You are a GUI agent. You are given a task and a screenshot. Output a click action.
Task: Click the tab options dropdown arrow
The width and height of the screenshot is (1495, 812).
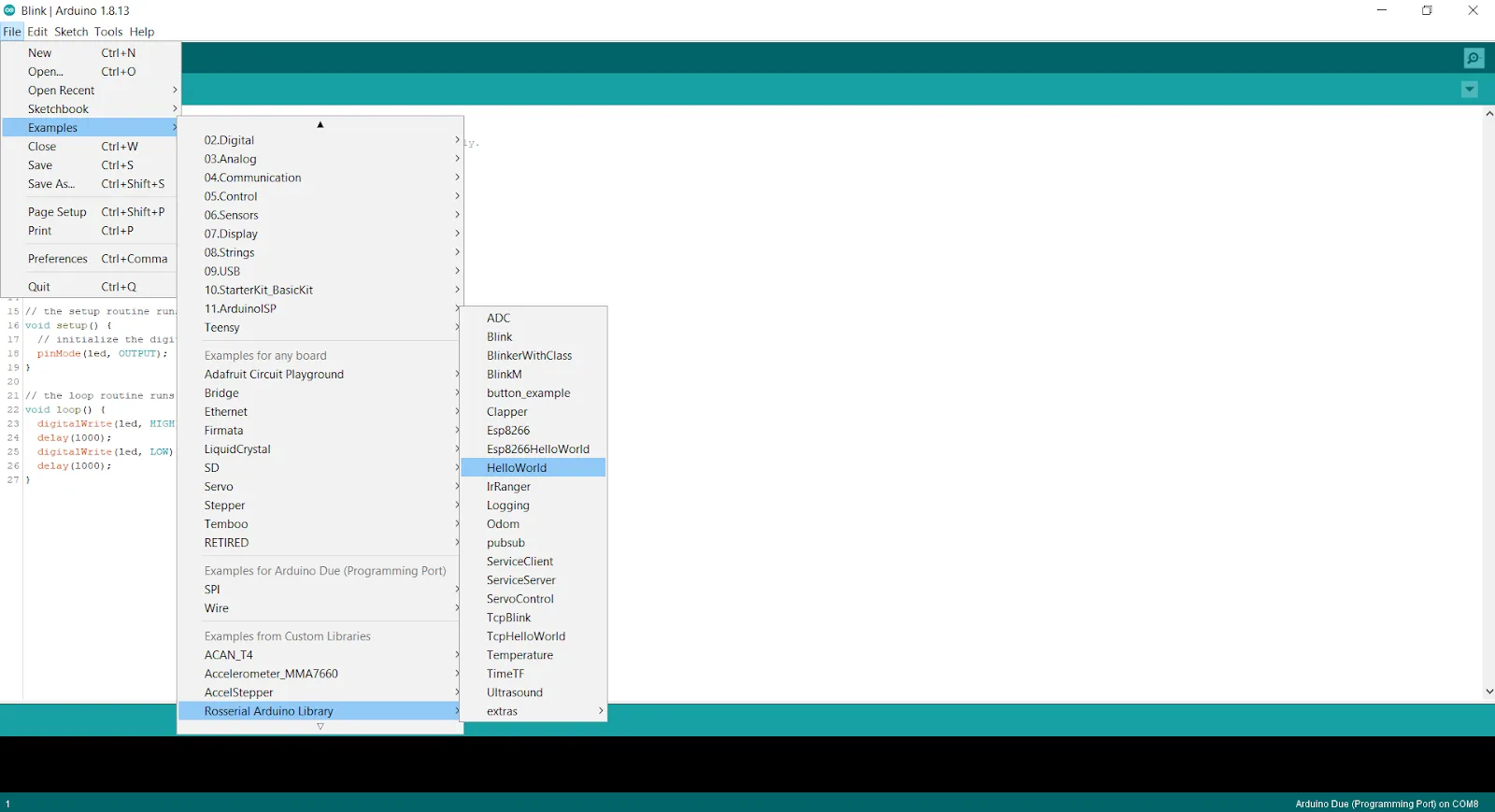click(x=1469, y=90)
